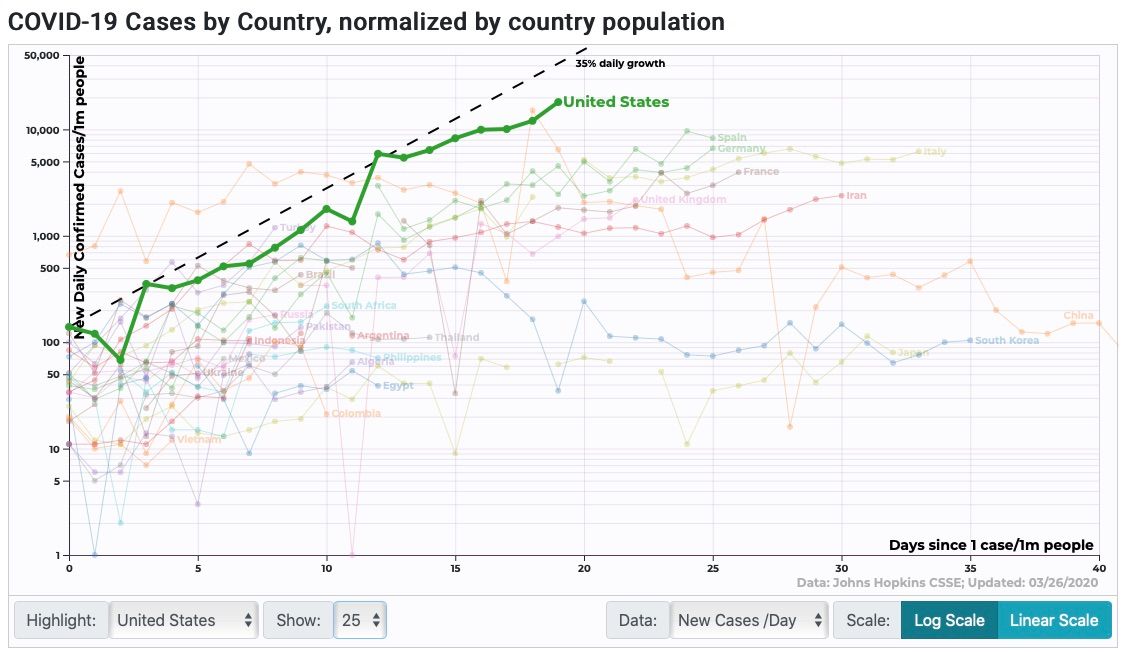Select the Spain series label
This screenshot has width=1122, height=652.
732,137
